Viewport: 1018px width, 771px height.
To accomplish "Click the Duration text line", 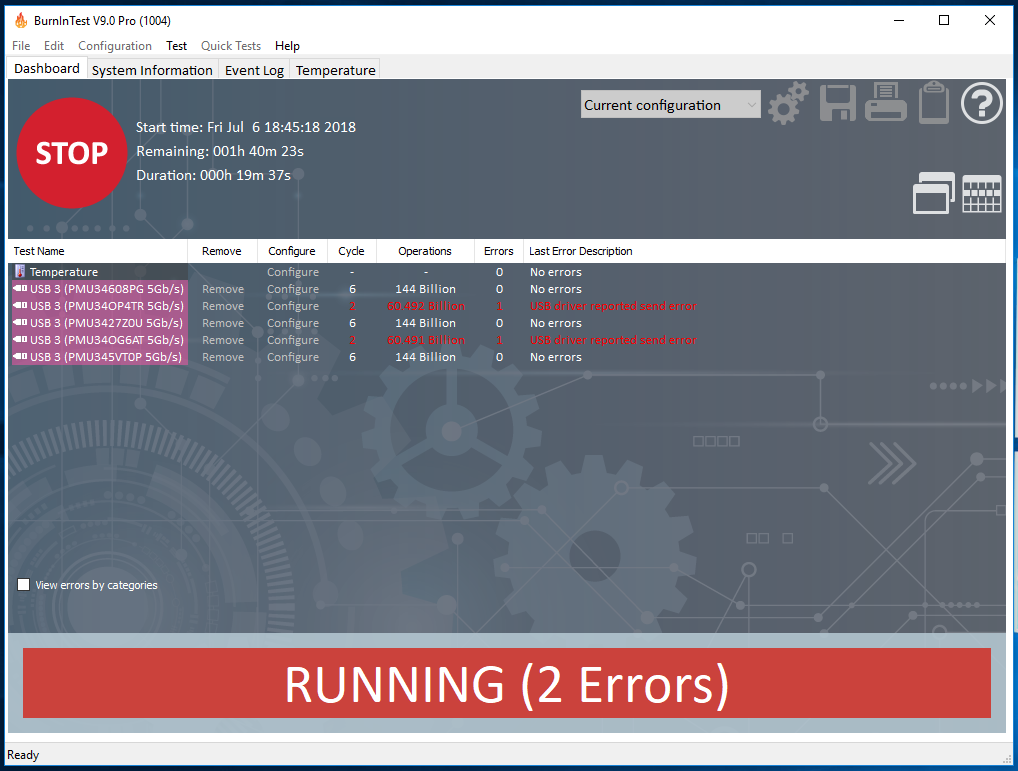I will point(213,175).
